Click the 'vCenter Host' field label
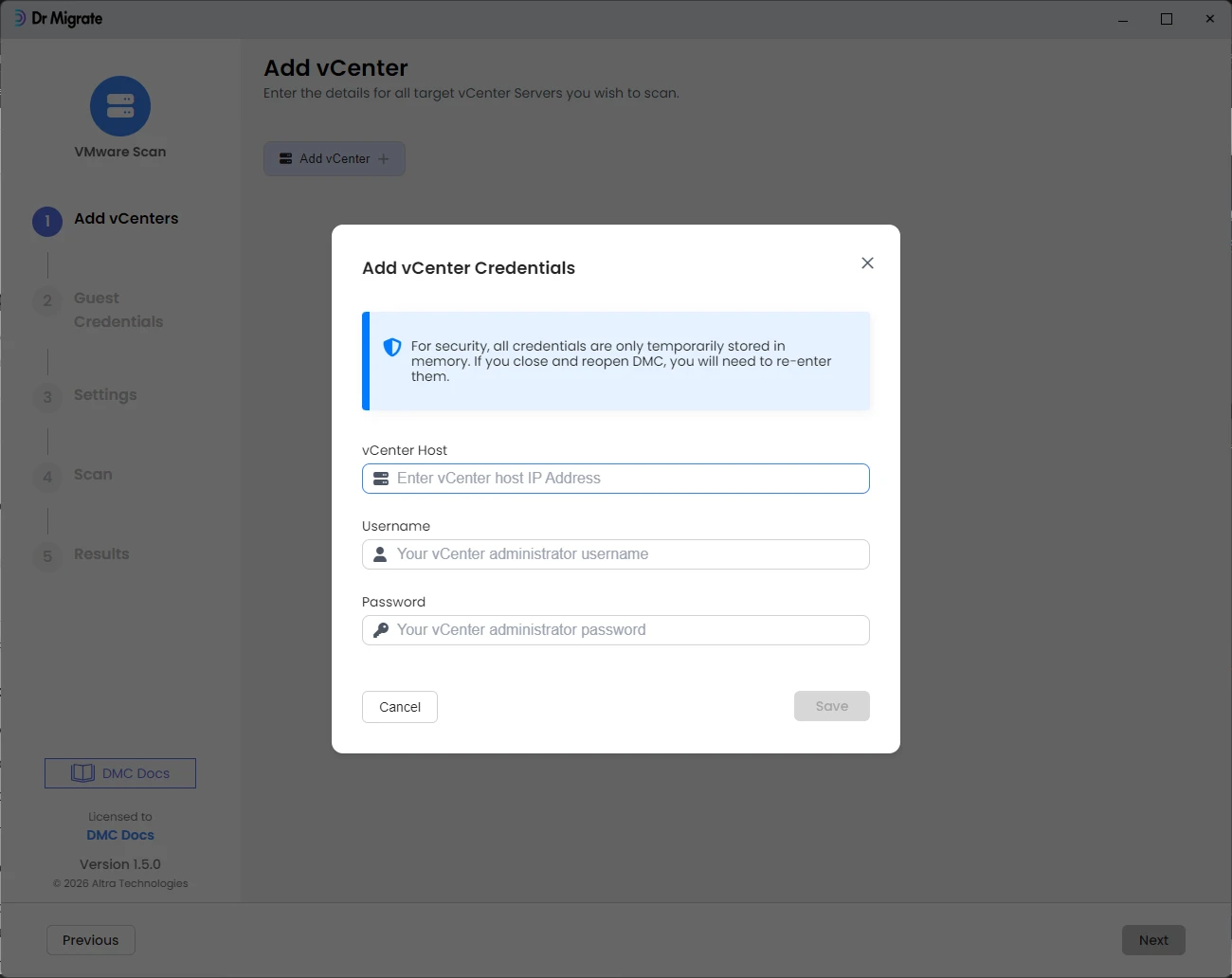Screen dimensions: 1232x978 click(x=405, y=450)
